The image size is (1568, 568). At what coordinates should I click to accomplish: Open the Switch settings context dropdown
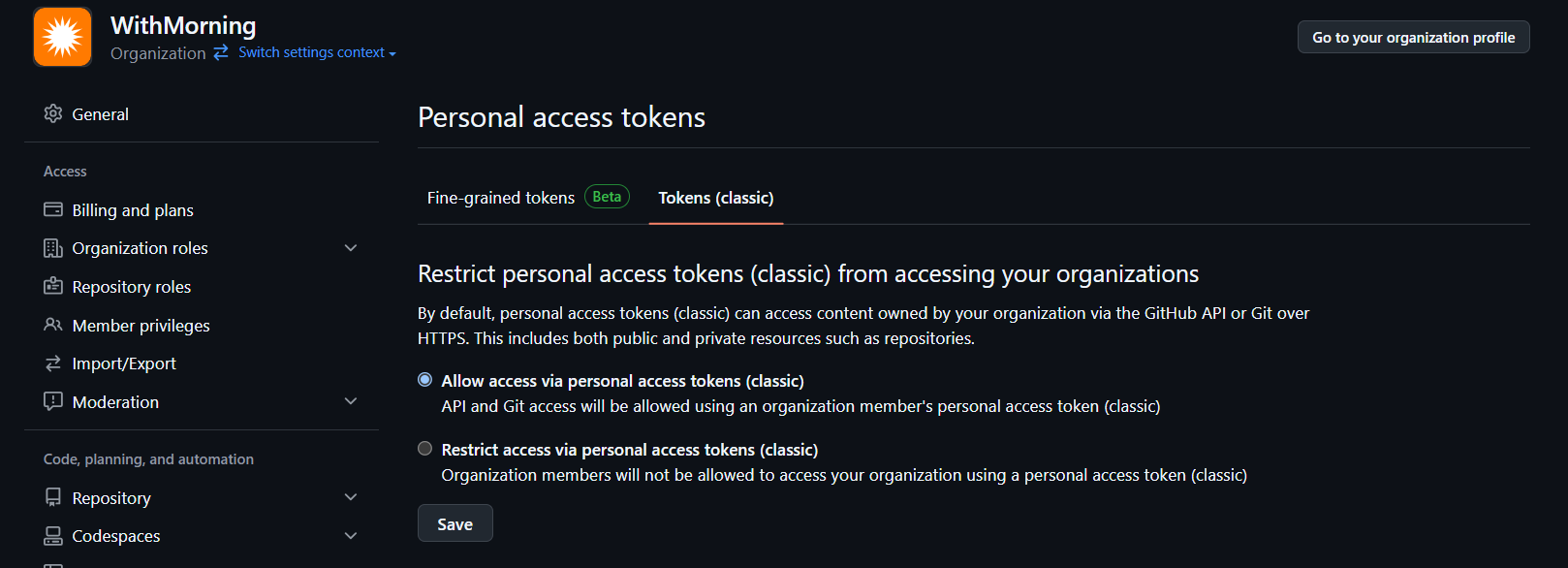(x=317, y=52)
